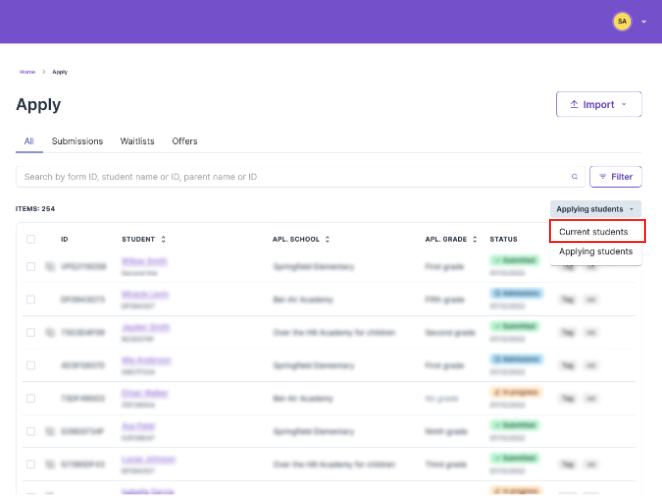Check the first row's checkbox
Screen dimensions: 662x496
pos(31,265)
